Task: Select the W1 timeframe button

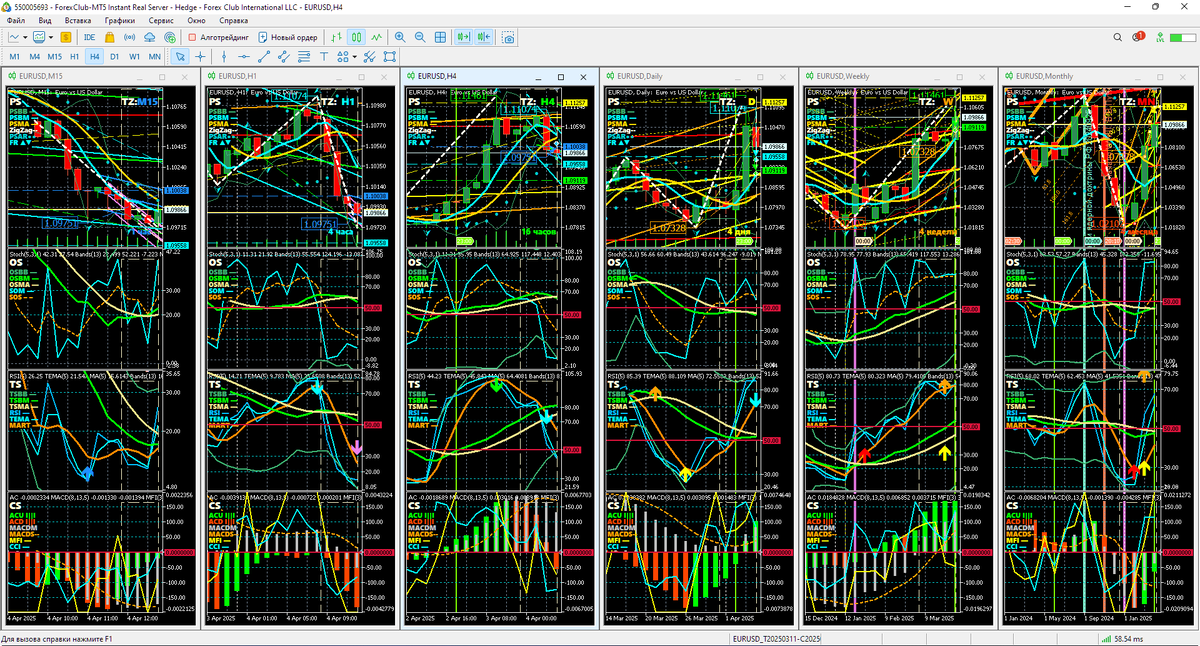Action: pos(134,57)
